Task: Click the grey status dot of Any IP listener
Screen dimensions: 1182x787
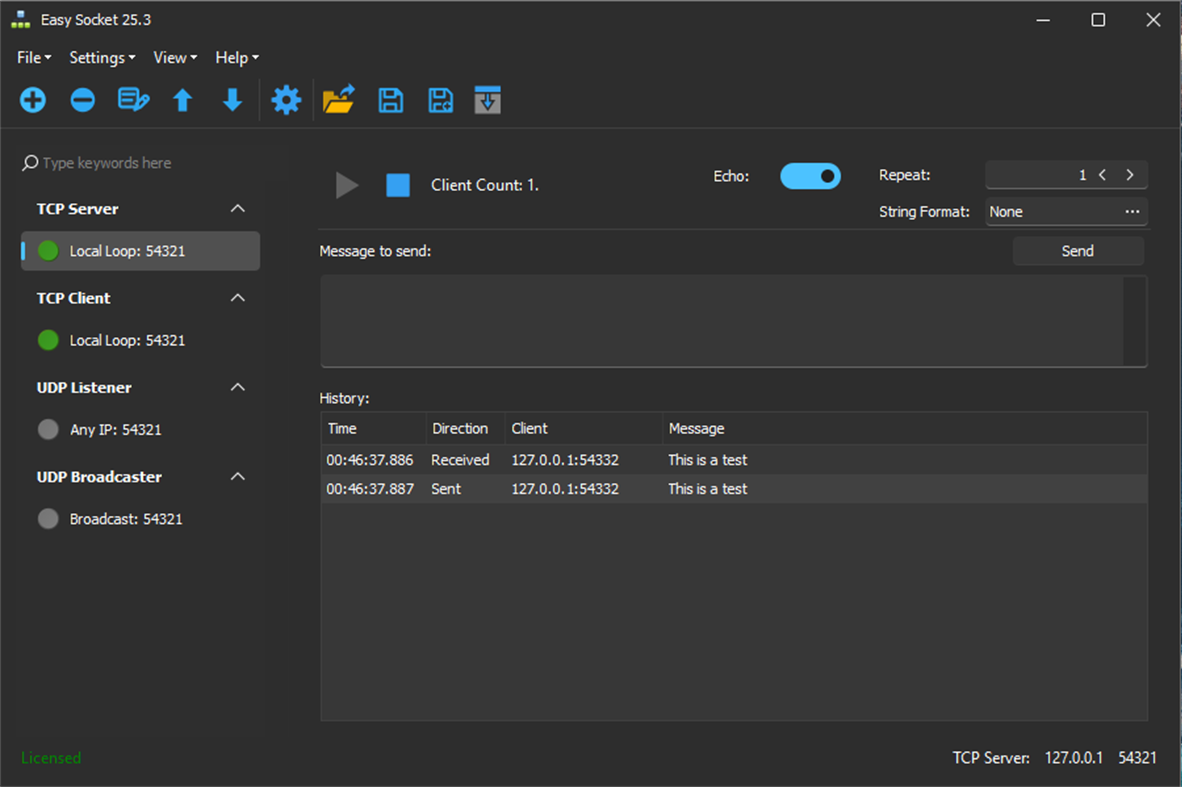Action: [48, 430]
